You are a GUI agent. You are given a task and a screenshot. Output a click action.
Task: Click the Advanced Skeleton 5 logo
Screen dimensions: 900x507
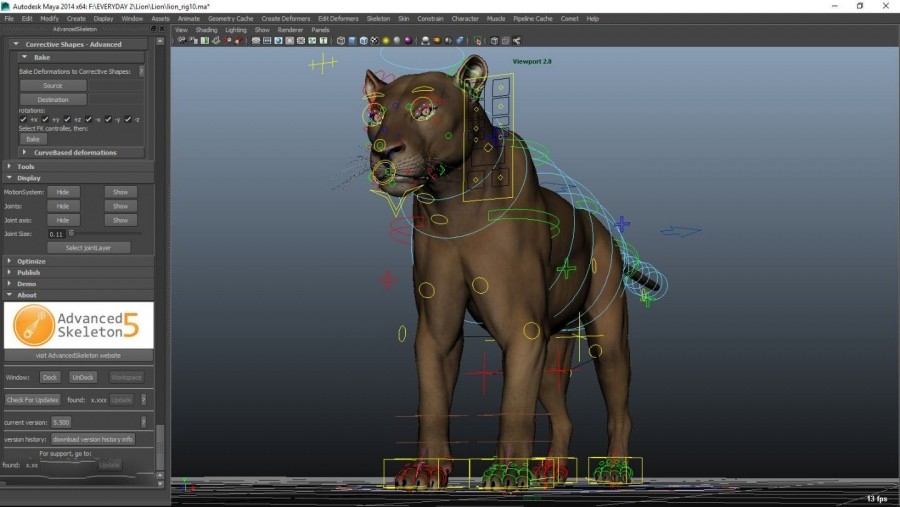[x=78, y=325]
